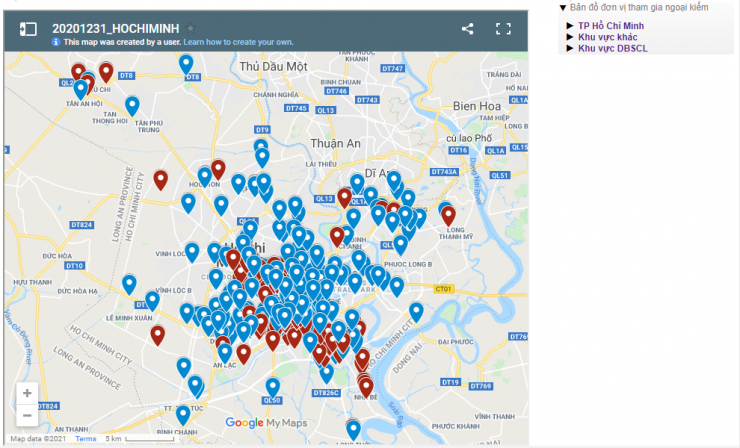Collapse the Bản đồ đơn vị section
This screenshot has height=448, width=740.
(x=563, y=7)
